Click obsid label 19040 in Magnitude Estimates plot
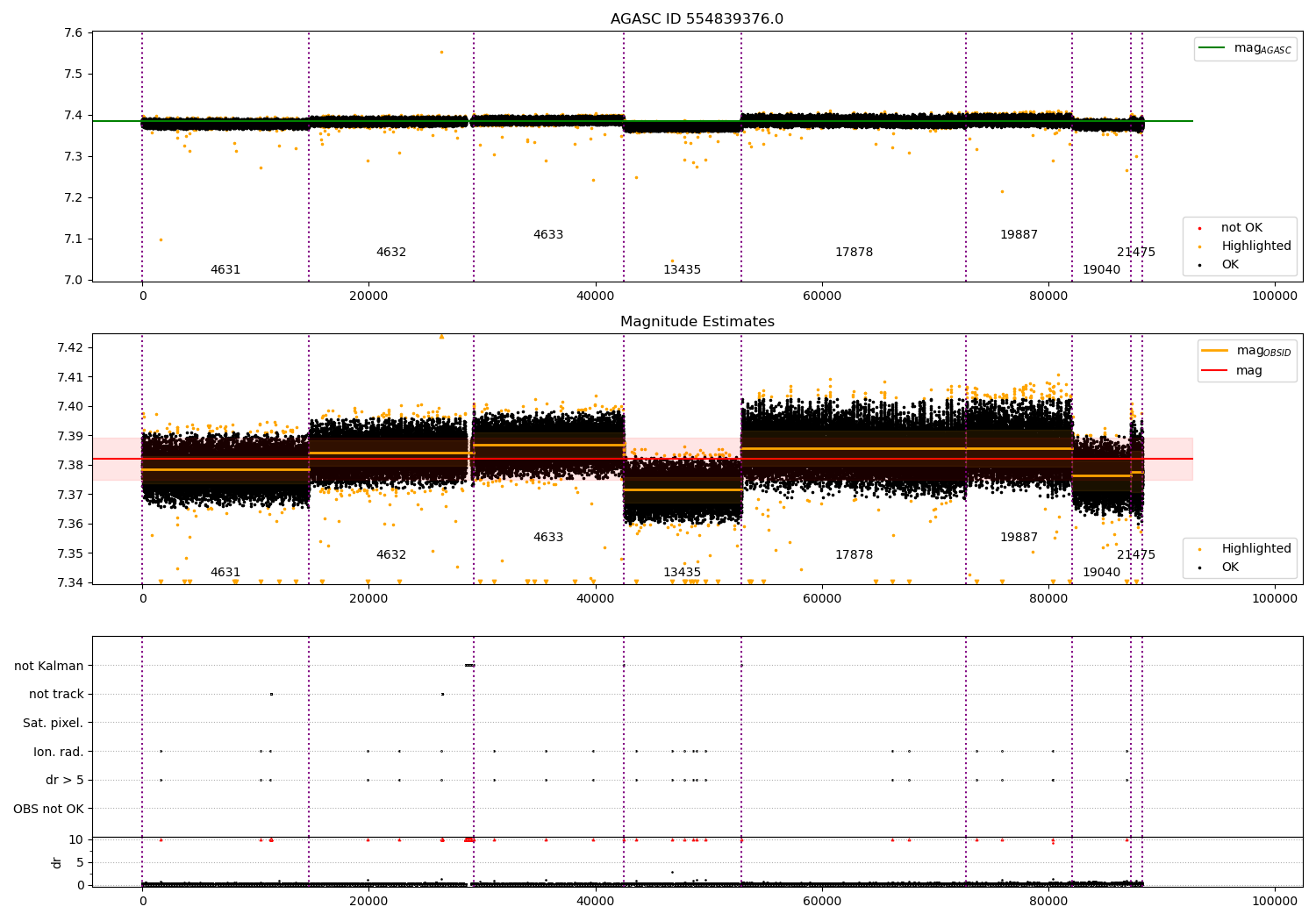This screenshot has height=921, width=1316. 1101,573
